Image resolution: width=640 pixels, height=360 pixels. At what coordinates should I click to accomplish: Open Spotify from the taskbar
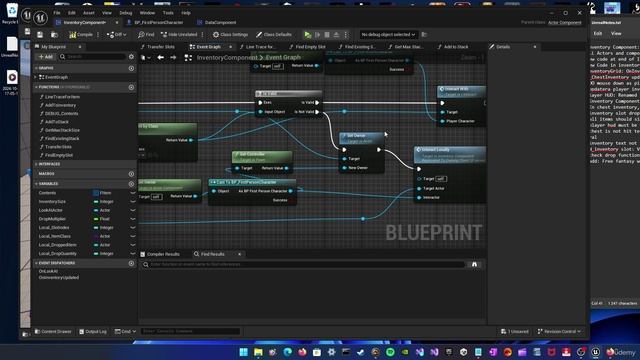point(390,352)
